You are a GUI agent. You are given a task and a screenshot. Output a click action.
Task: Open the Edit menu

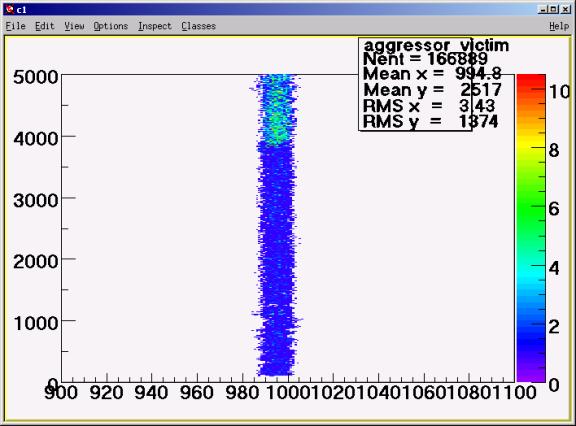coord(44,26)
